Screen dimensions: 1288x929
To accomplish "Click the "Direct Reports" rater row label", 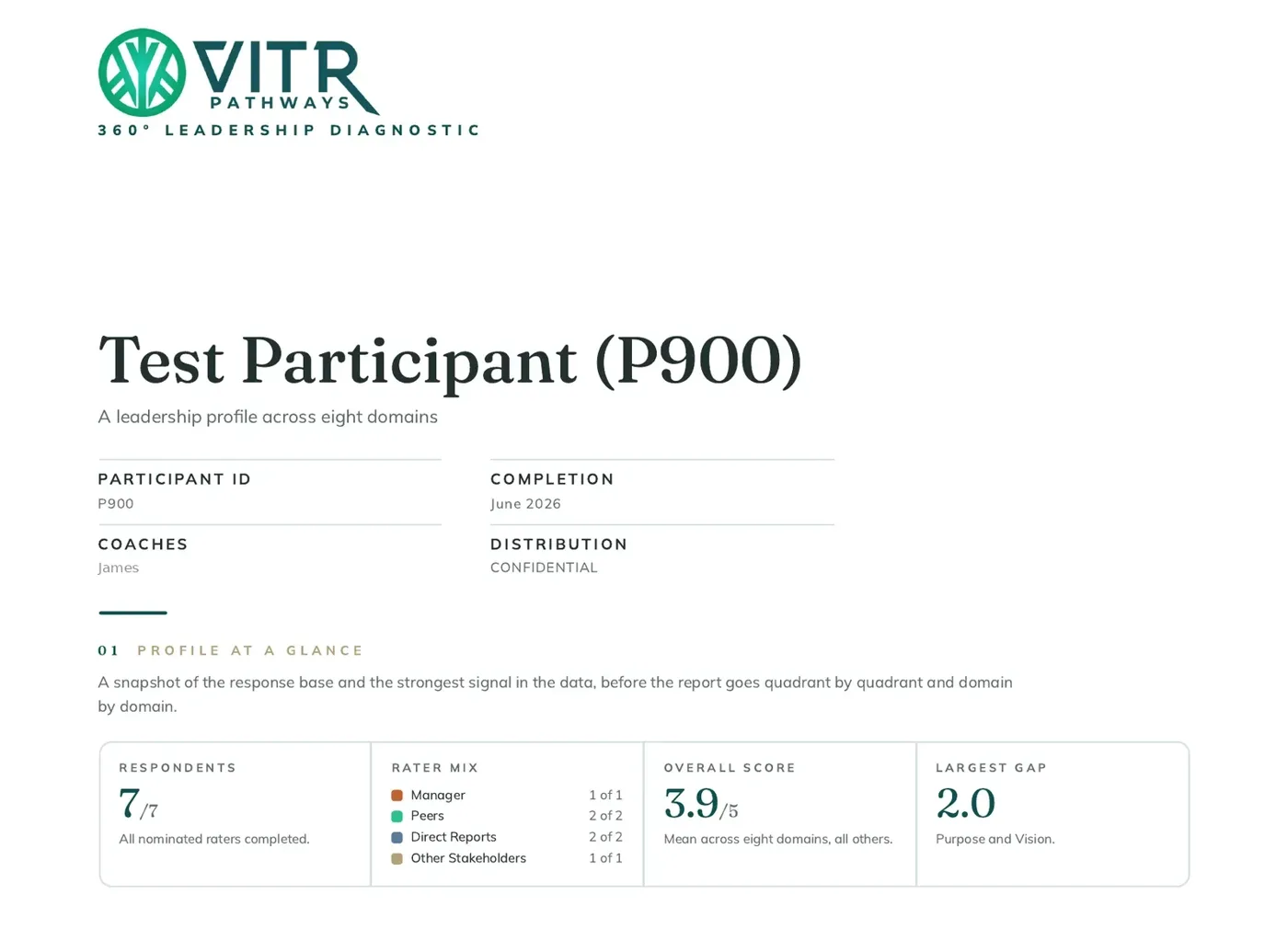I will (x=454, y=837).
